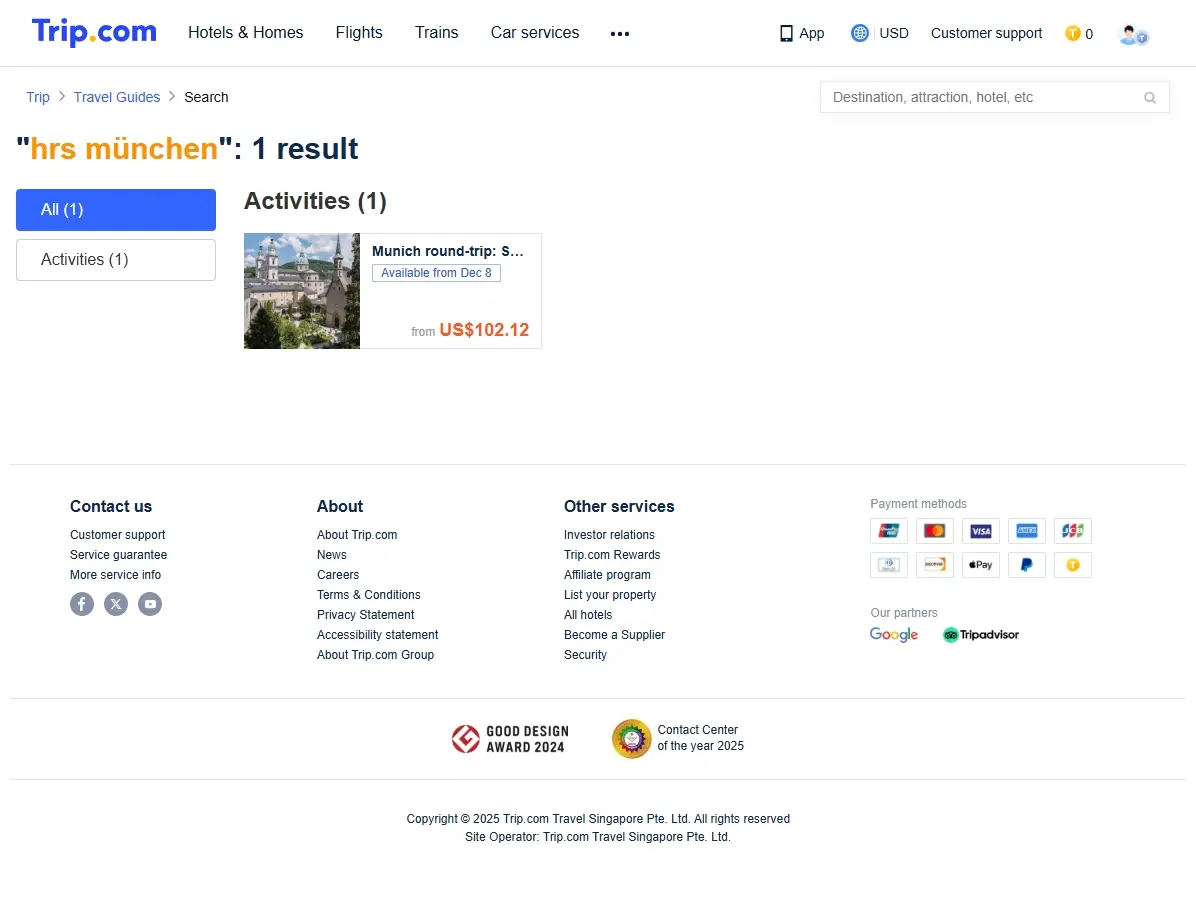The width and height of the screenshot is (1196, 921).
Task: Click the American Express payment icon
Action: coord(1027,530)
